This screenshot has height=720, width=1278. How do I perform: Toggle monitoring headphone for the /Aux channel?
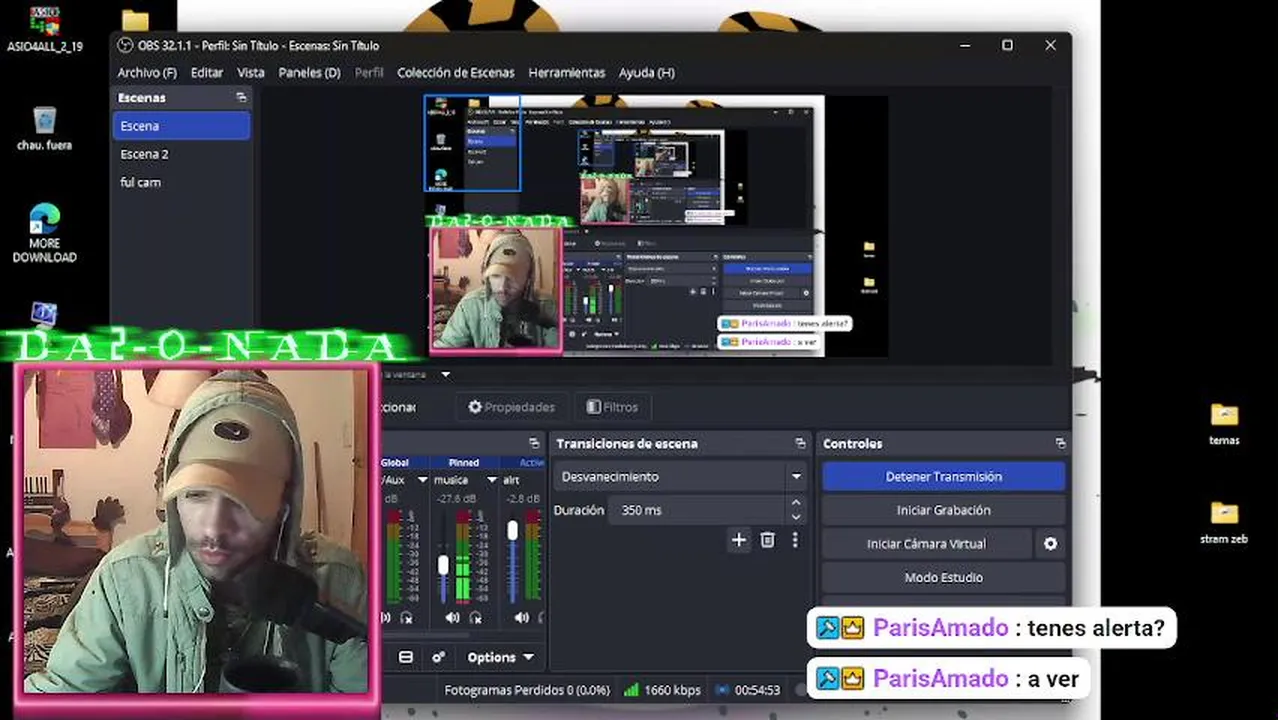[x=405, y=618]
